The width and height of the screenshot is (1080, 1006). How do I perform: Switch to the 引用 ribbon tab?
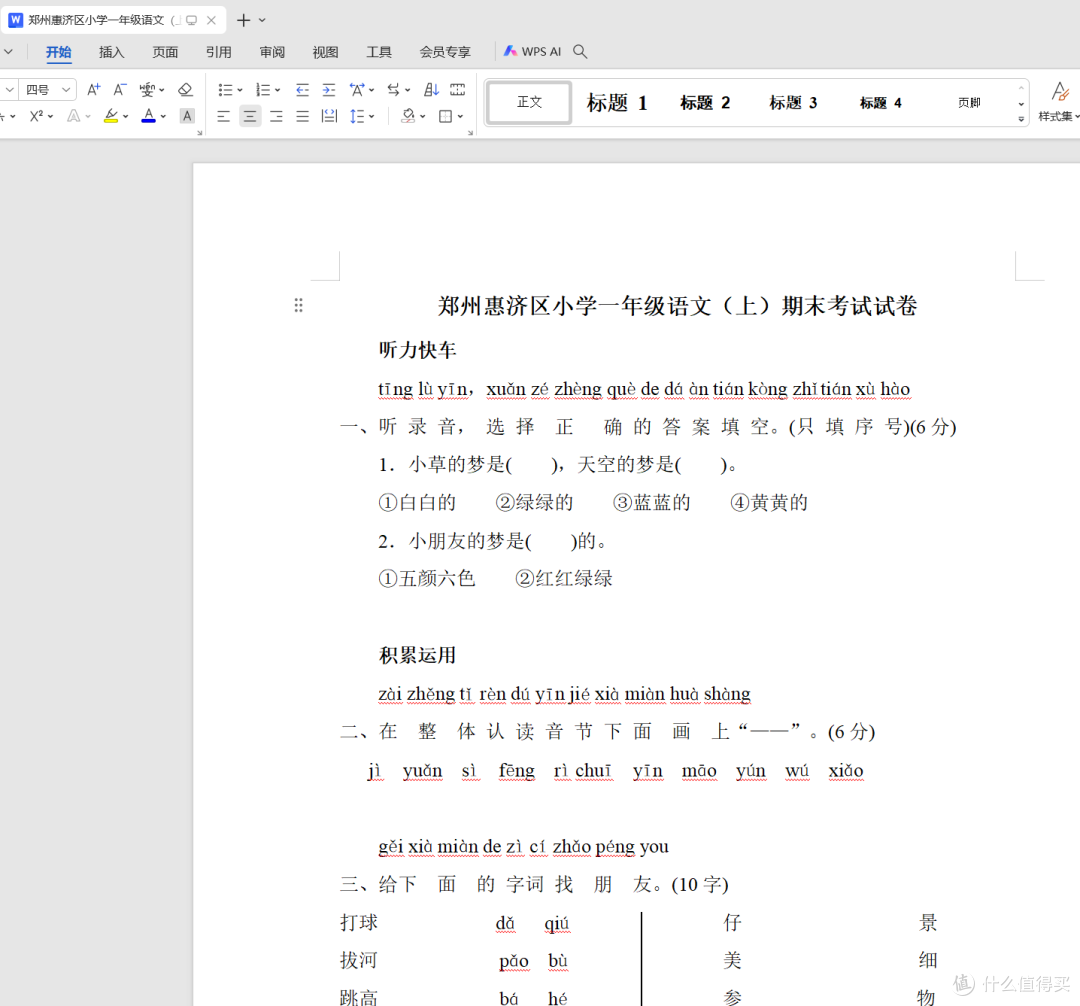click(x=218, y=52)
